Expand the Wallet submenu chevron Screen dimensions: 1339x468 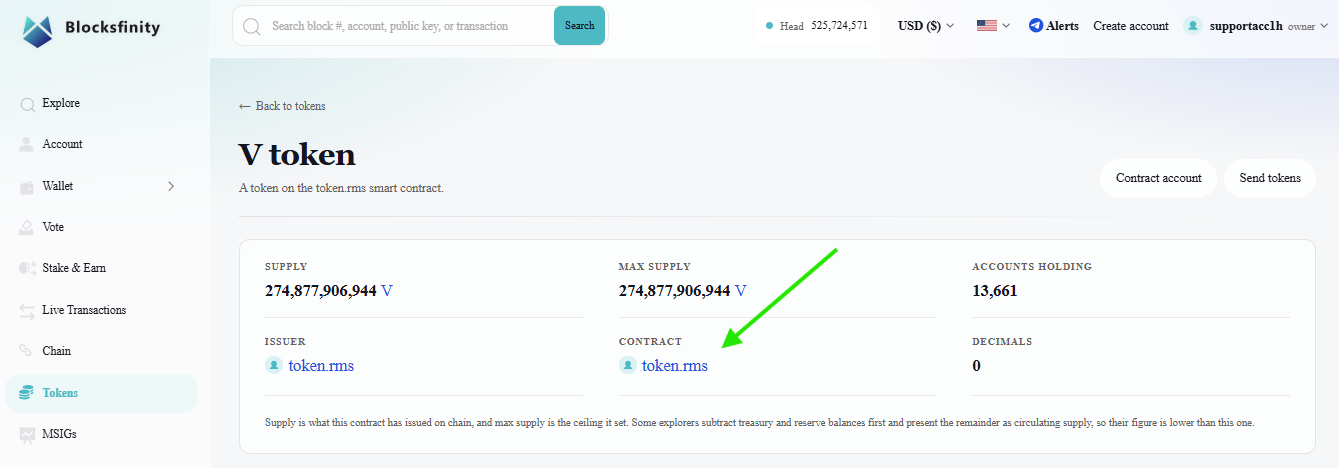(171, 186)
